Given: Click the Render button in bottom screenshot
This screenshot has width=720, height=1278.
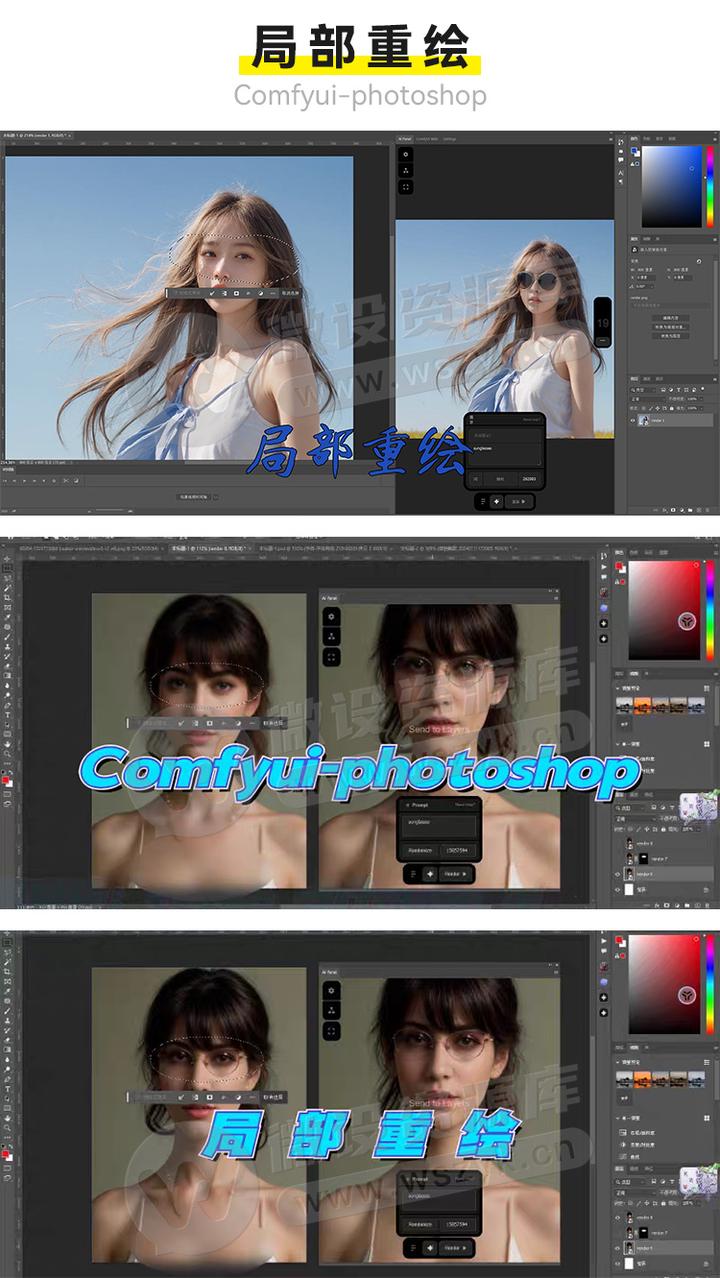Looking at the screenshot, I should [457, 1248].
